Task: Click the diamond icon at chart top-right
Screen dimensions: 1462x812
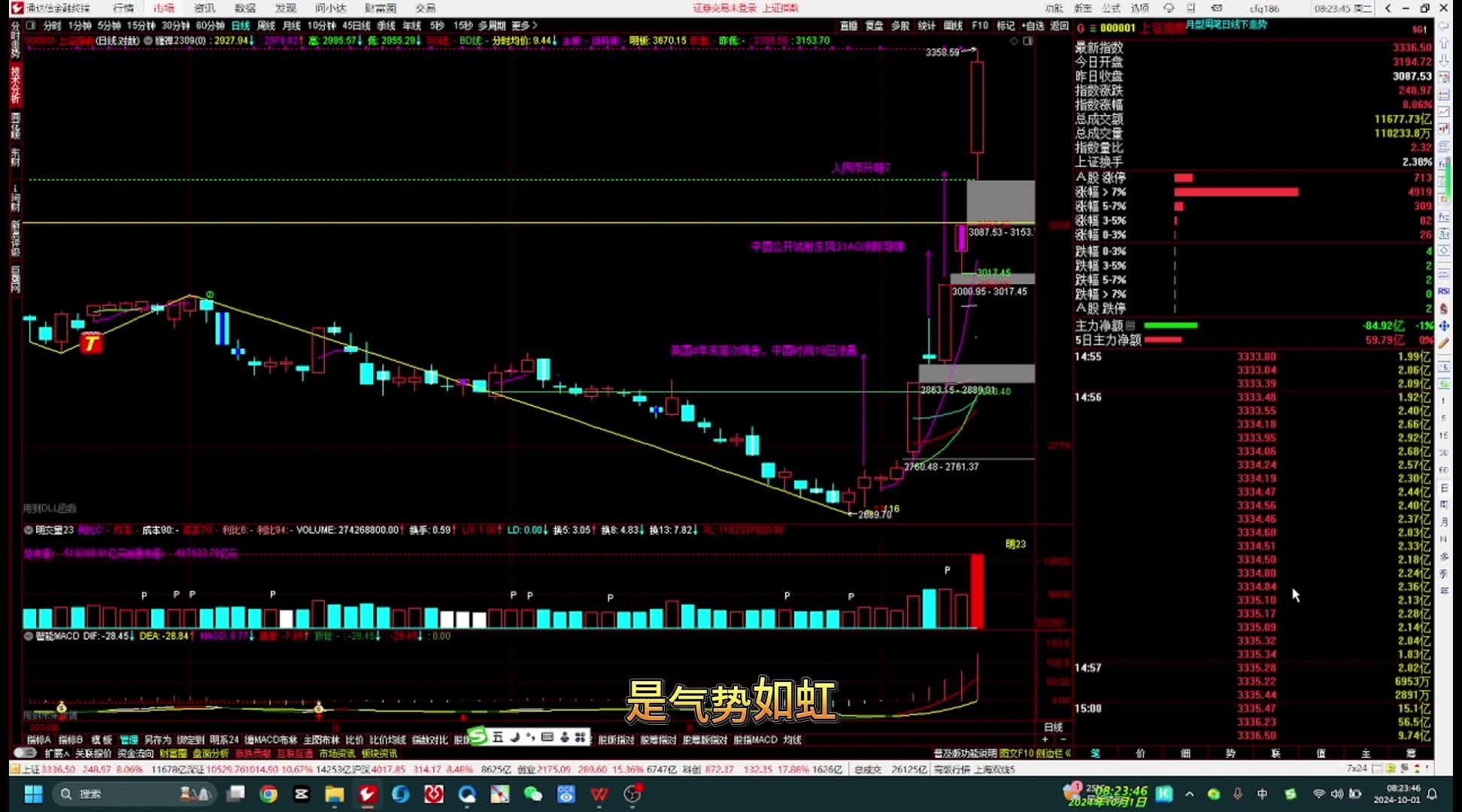Action: [1014, 41]
